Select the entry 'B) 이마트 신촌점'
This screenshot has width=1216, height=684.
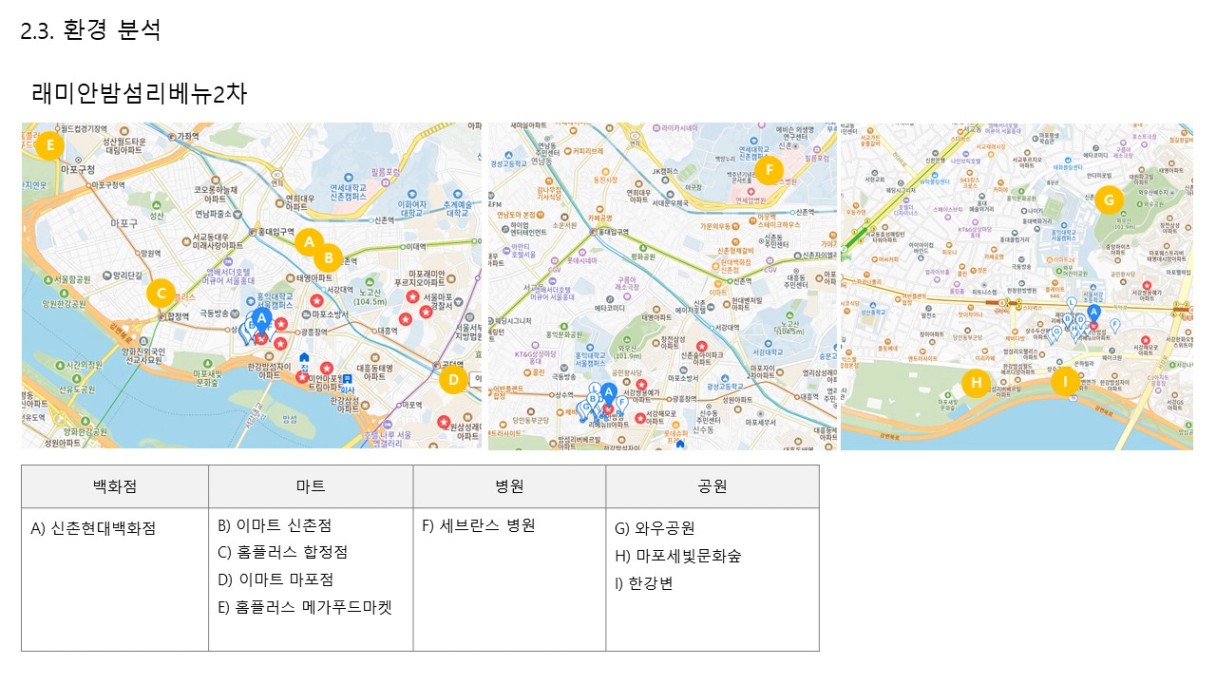[274, 526]
